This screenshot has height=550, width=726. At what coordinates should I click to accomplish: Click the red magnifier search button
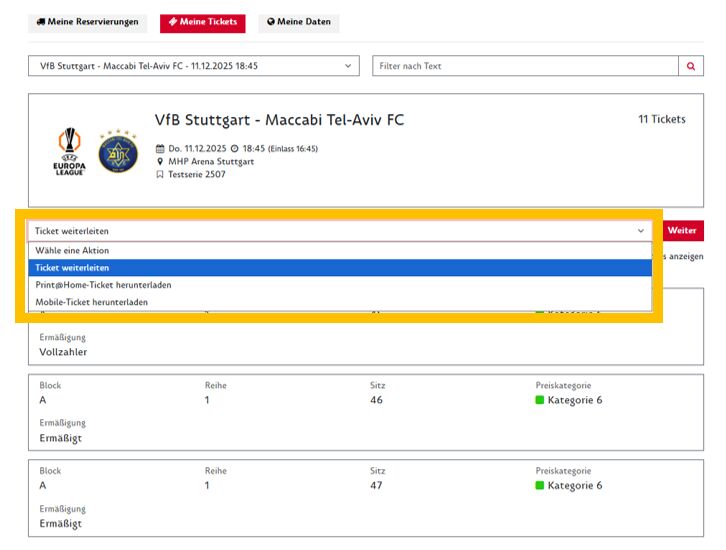point(690,66)
